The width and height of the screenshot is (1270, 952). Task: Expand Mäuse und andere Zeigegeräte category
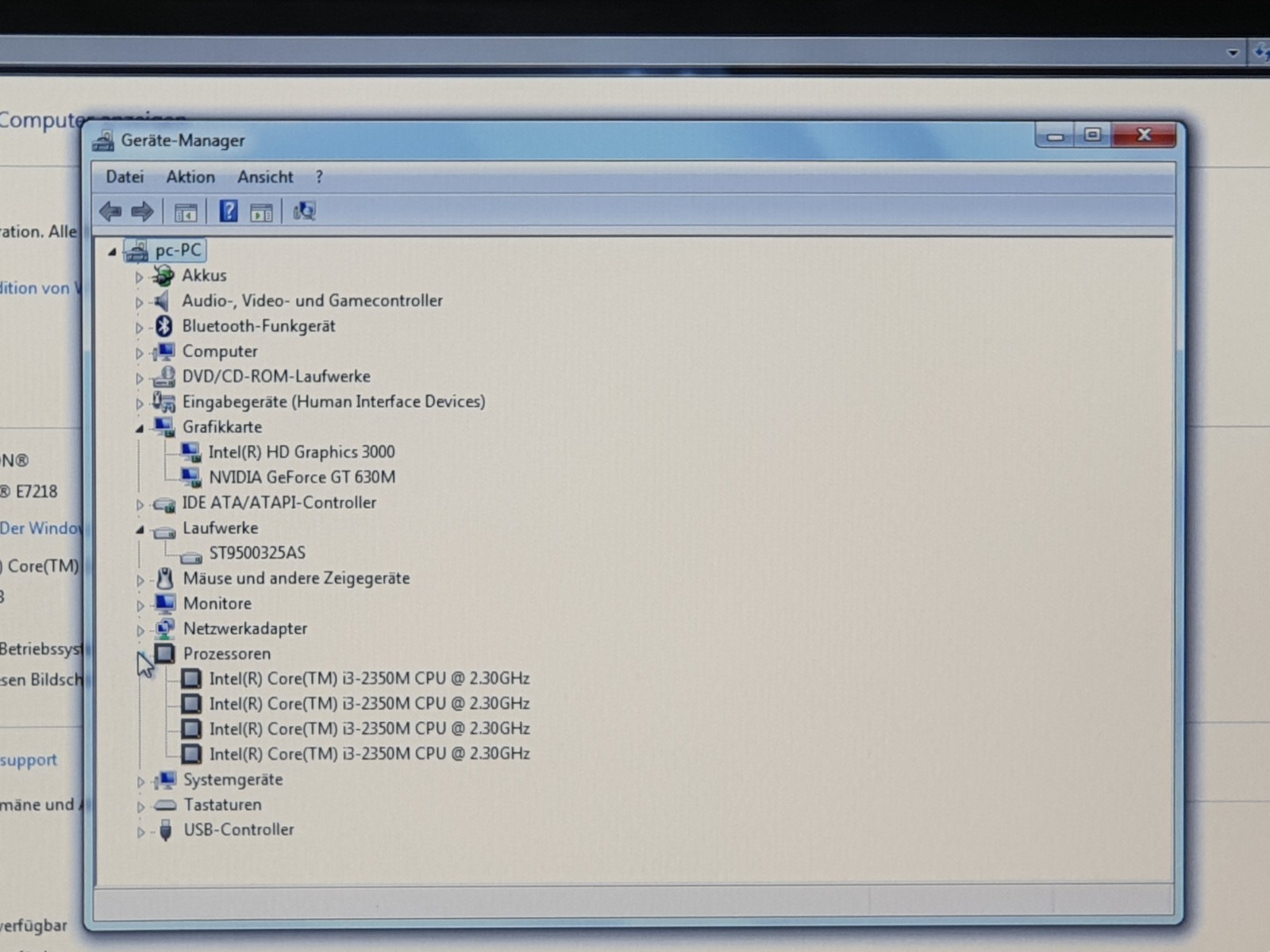tap(140, 581)
